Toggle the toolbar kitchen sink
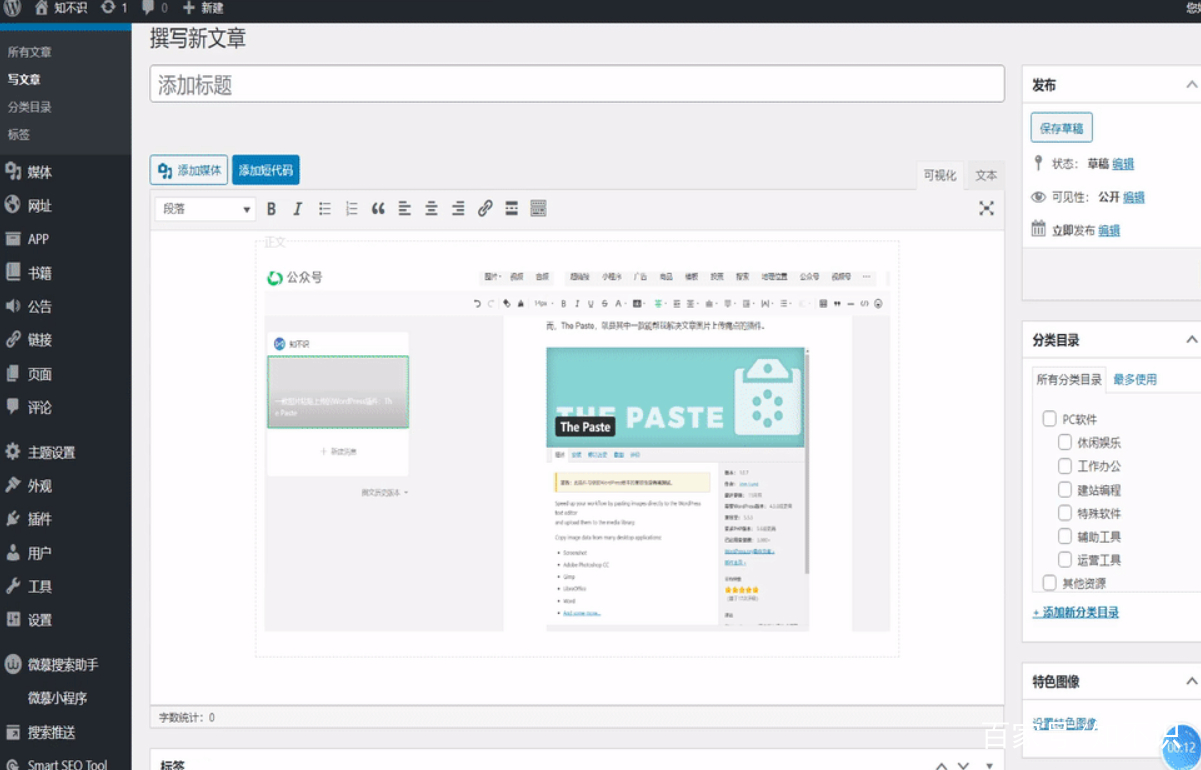The width and height of the screenshot is (1201, 770). click(538, 208)
